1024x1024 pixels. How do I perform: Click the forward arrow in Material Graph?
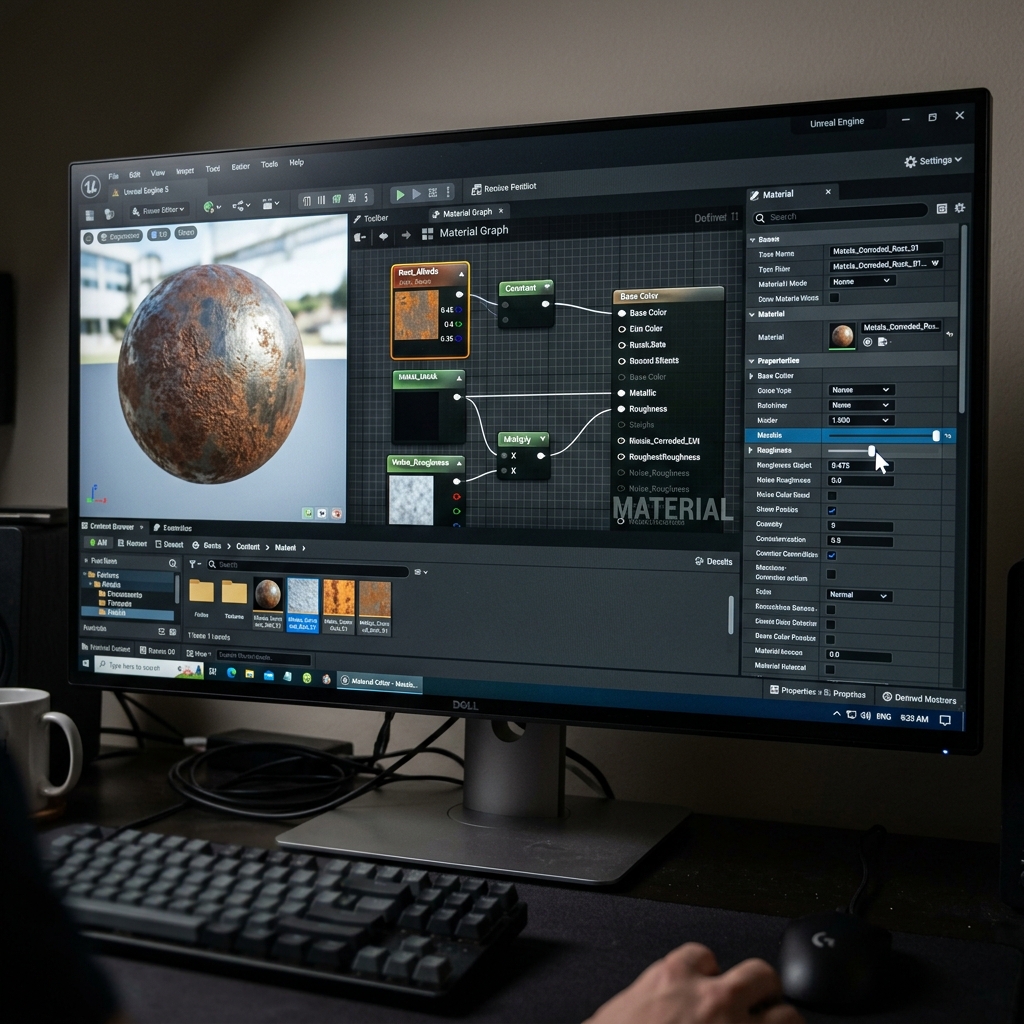[x=406, y=235]
